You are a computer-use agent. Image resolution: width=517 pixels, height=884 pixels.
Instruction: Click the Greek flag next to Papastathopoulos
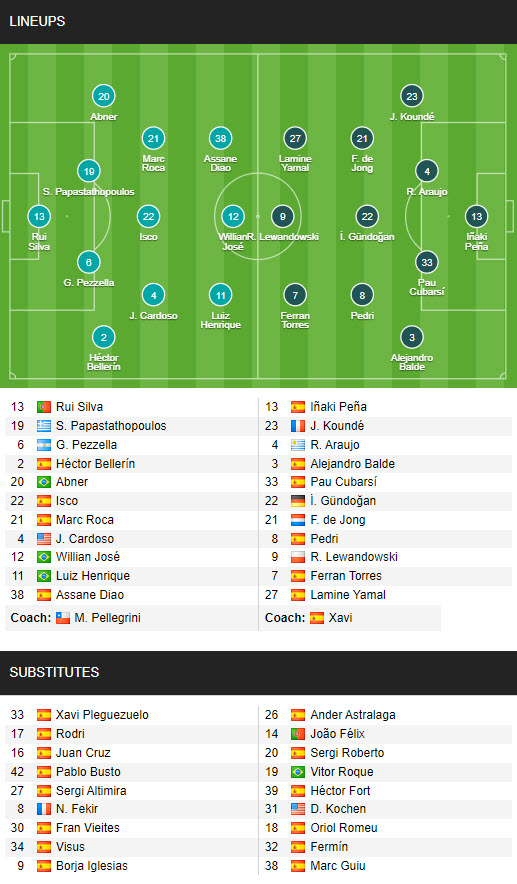tap(44, 426)
